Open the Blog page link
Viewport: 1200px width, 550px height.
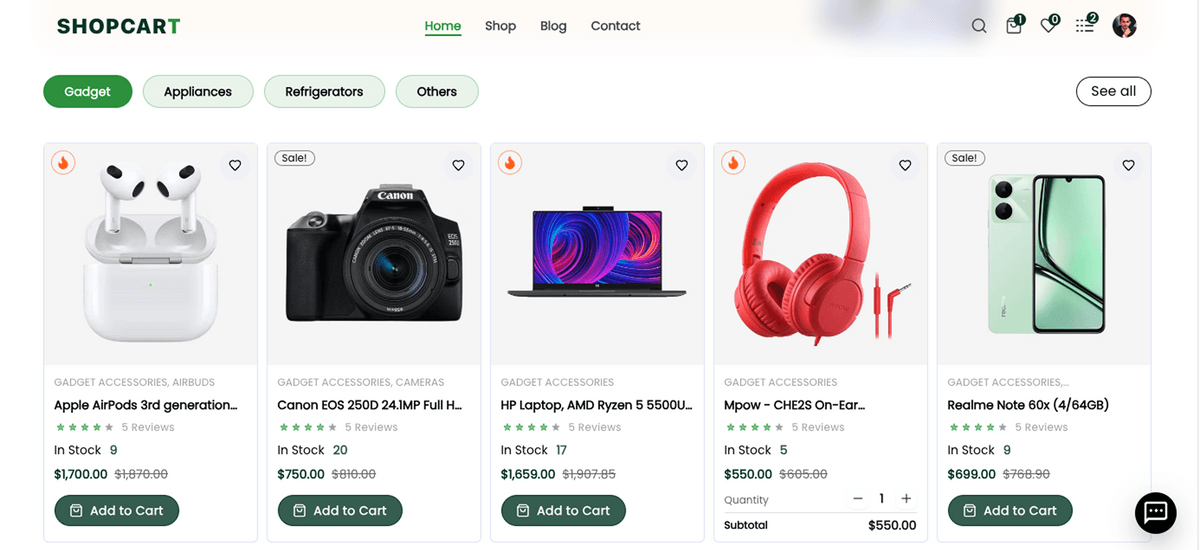tap(553, 26)
